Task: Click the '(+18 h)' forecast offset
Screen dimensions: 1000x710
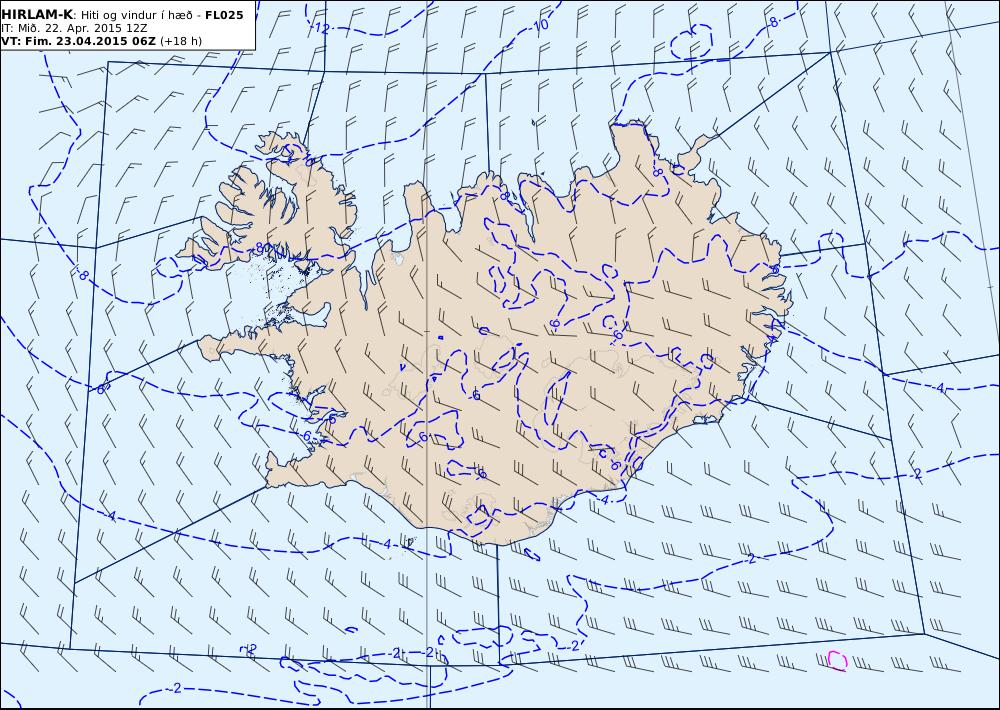Action: click(x=180, y=41)
